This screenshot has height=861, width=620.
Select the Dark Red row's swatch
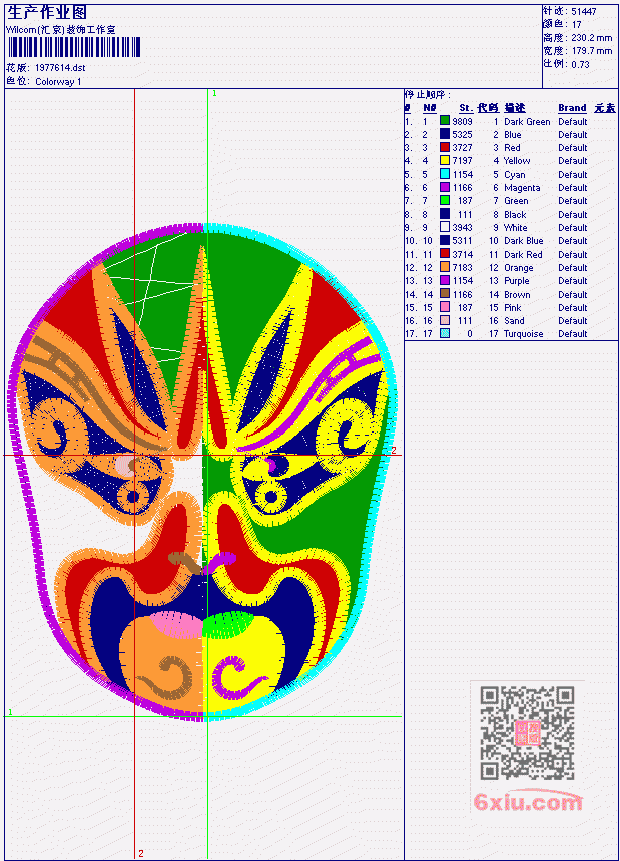[445, 254]
